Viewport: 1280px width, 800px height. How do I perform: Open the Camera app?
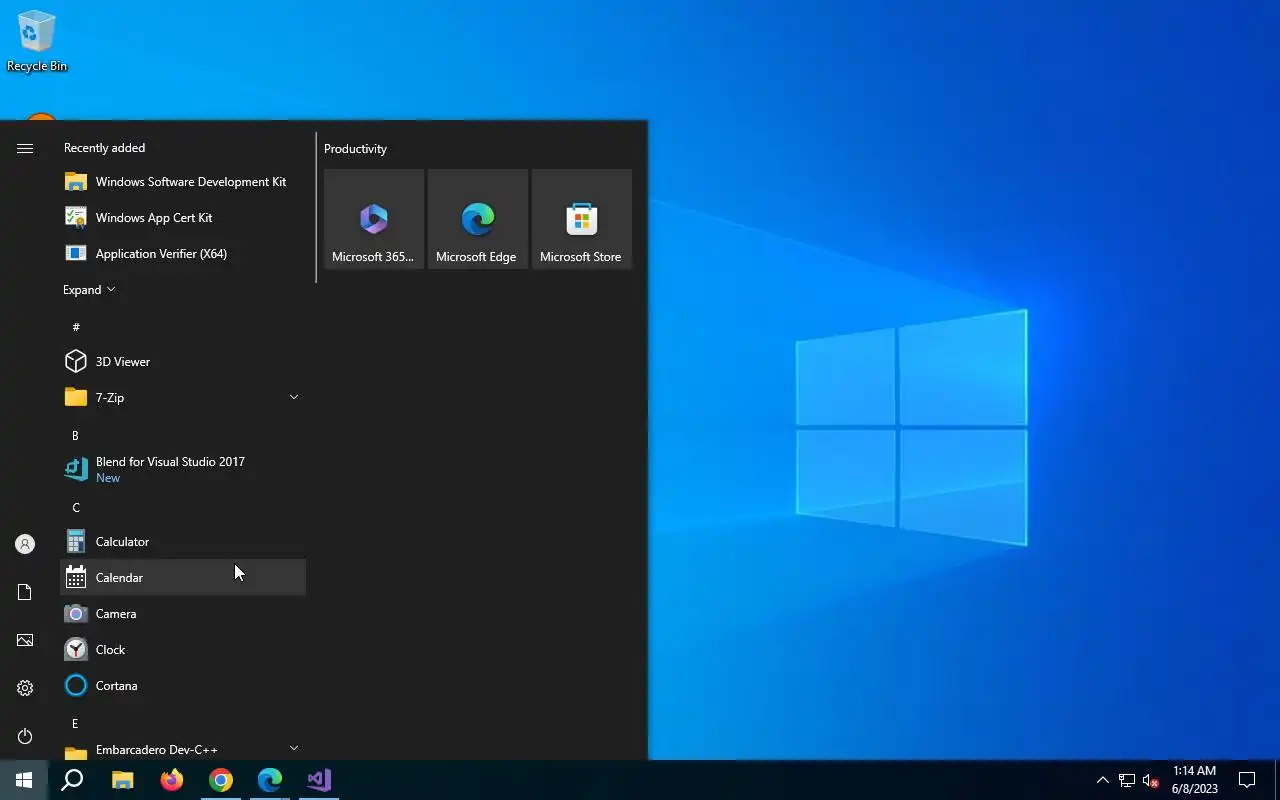click(183, 613)
